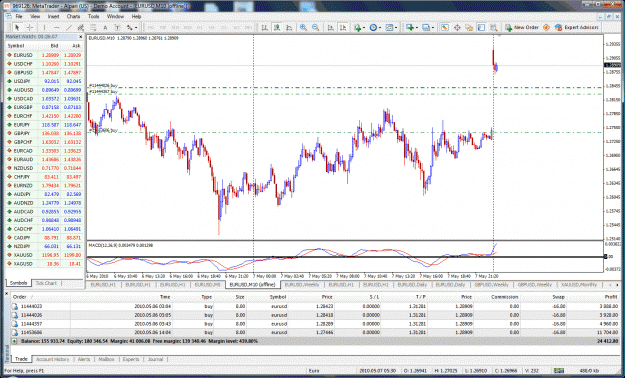Open the templates dropdown

click(391, 28)
